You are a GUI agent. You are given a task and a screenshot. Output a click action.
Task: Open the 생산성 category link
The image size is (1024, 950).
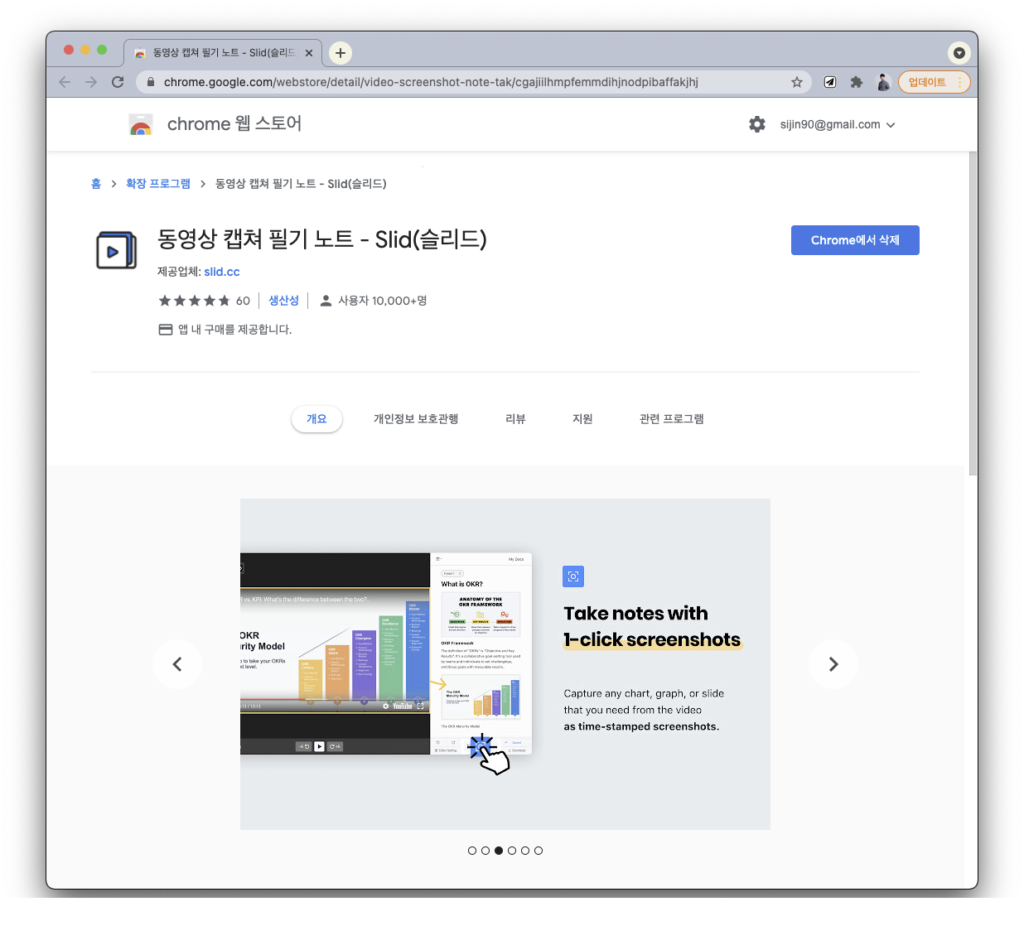pos(283,300)
